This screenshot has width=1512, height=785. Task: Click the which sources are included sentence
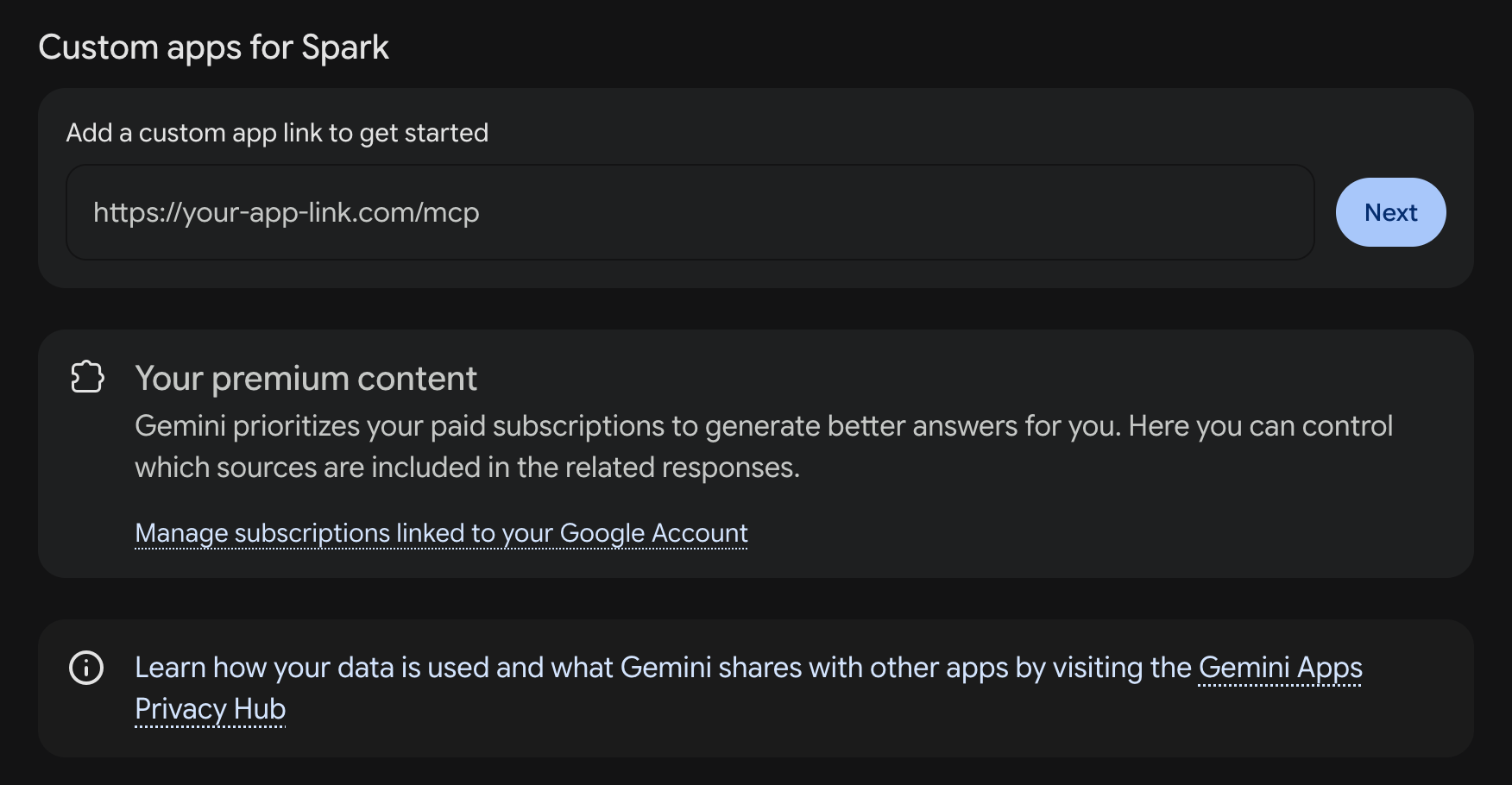coord(467,468)
